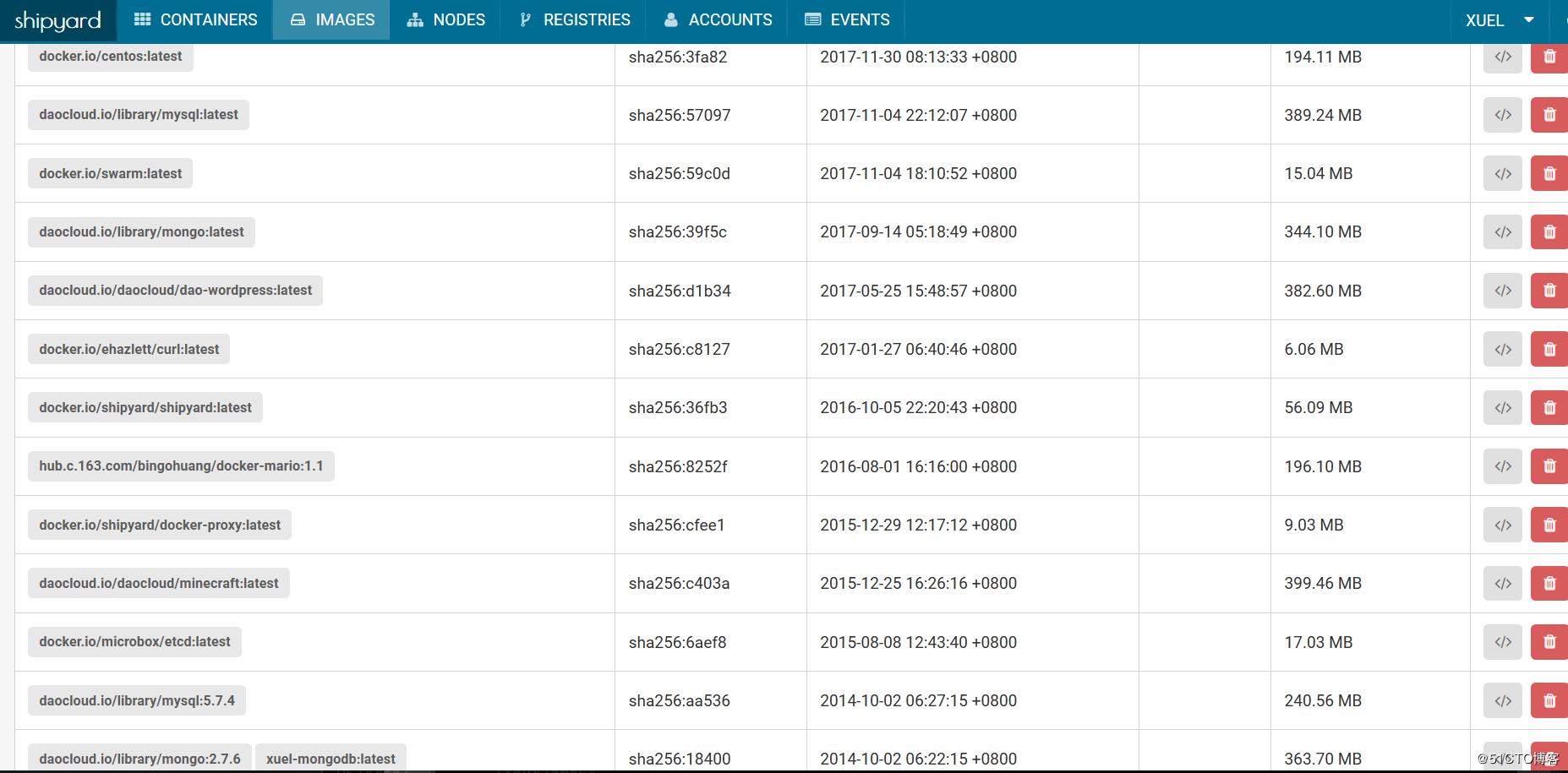The width and height of the screenshot is (1568, 773).
Task: Click the xuel-mongodb:latest tag
Action: tap(331, 759)
